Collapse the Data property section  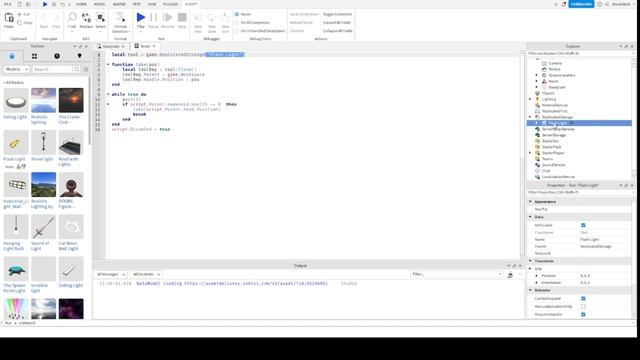(530, 217)
